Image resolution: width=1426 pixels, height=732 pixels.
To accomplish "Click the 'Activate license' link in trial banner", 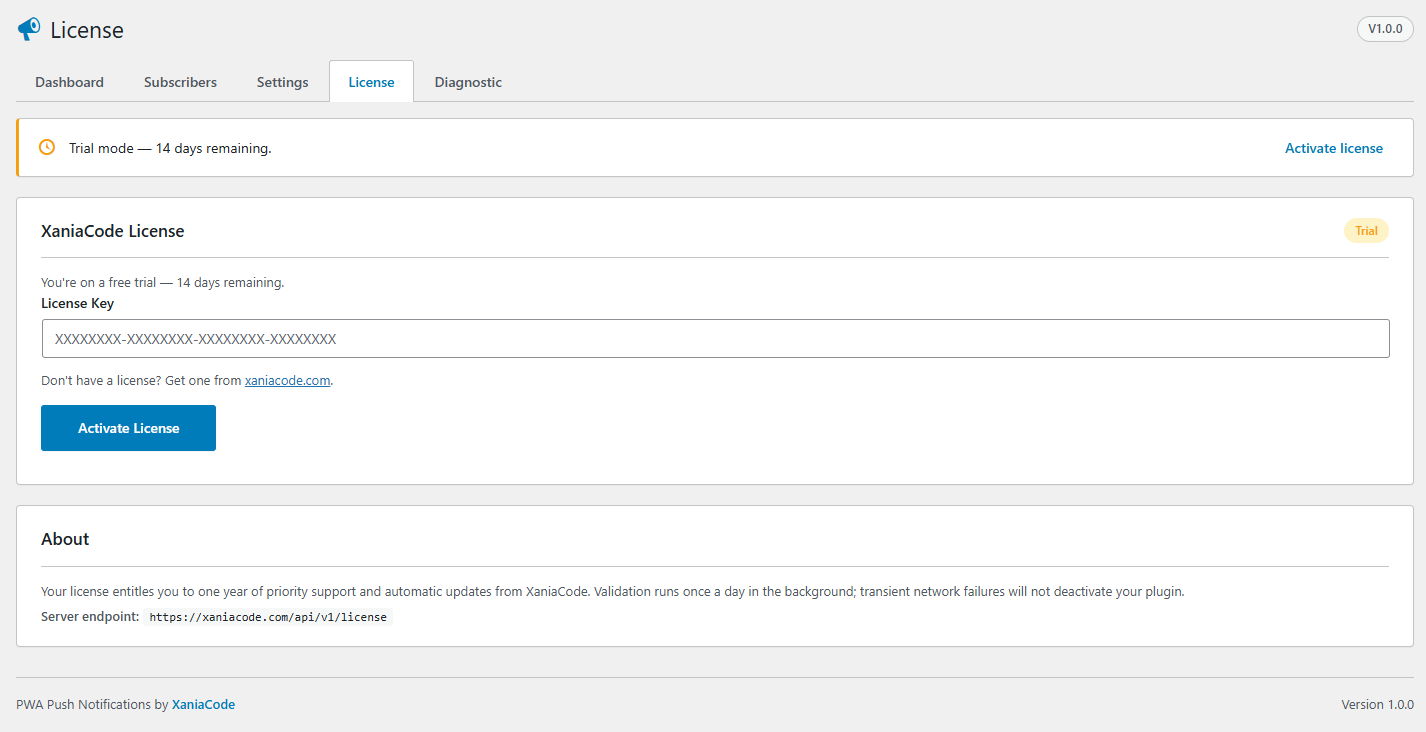I will pyautogui.click(x=1333, y=148).
